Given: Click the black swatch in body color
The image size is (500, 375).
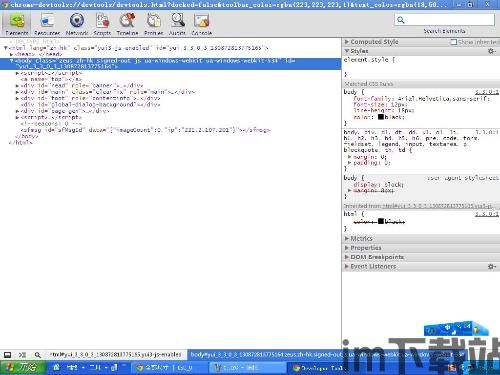Looking at the screenshot, I should tap(381, 117).
